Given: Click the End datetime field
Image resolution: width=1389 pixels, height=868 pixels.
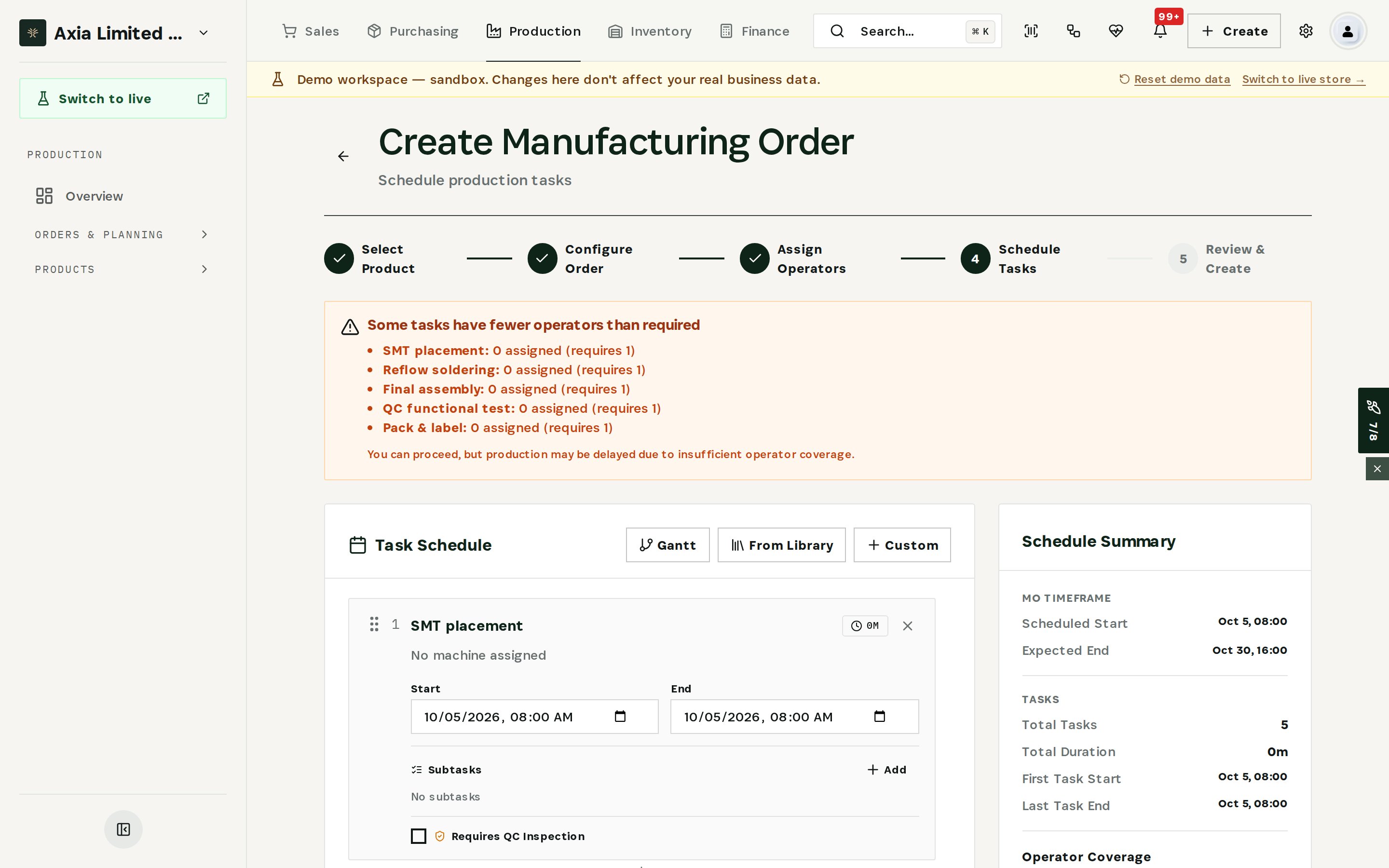Looking at the screenshot, I should [x=794, y=717].
